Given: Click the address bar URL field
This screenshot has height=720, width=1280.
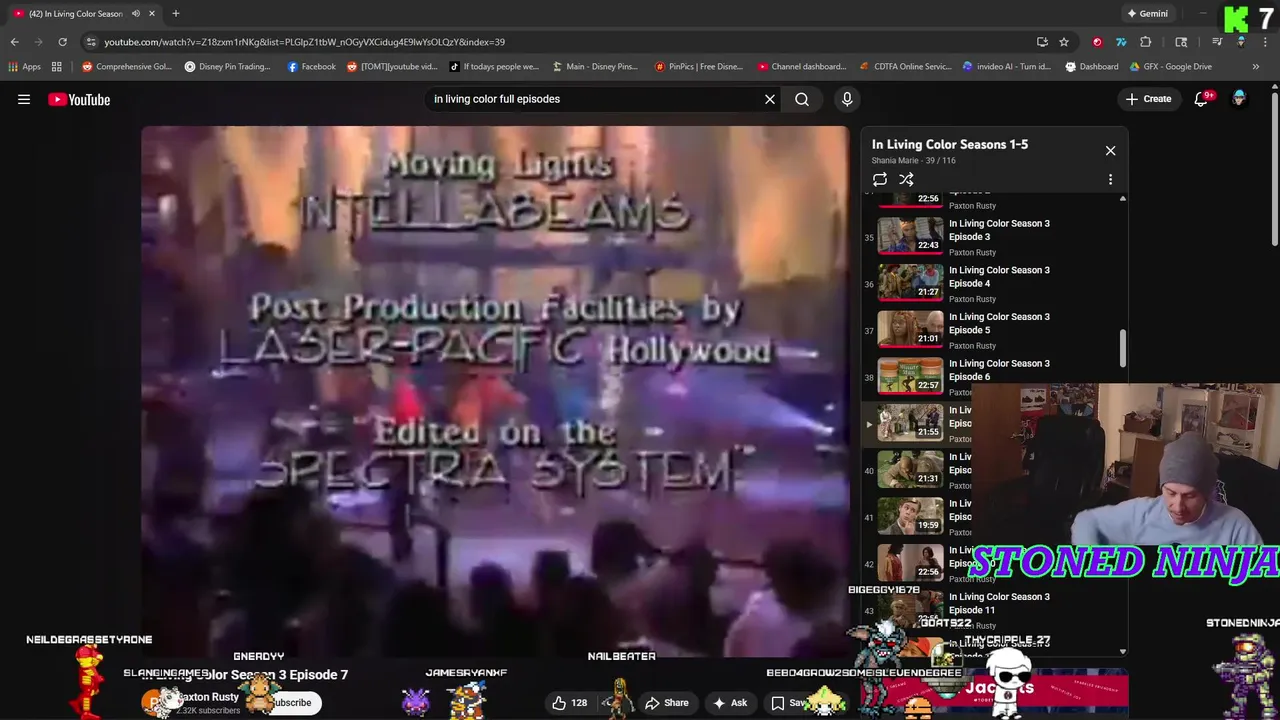Looking at the screenshot, I should coord(560,42).
